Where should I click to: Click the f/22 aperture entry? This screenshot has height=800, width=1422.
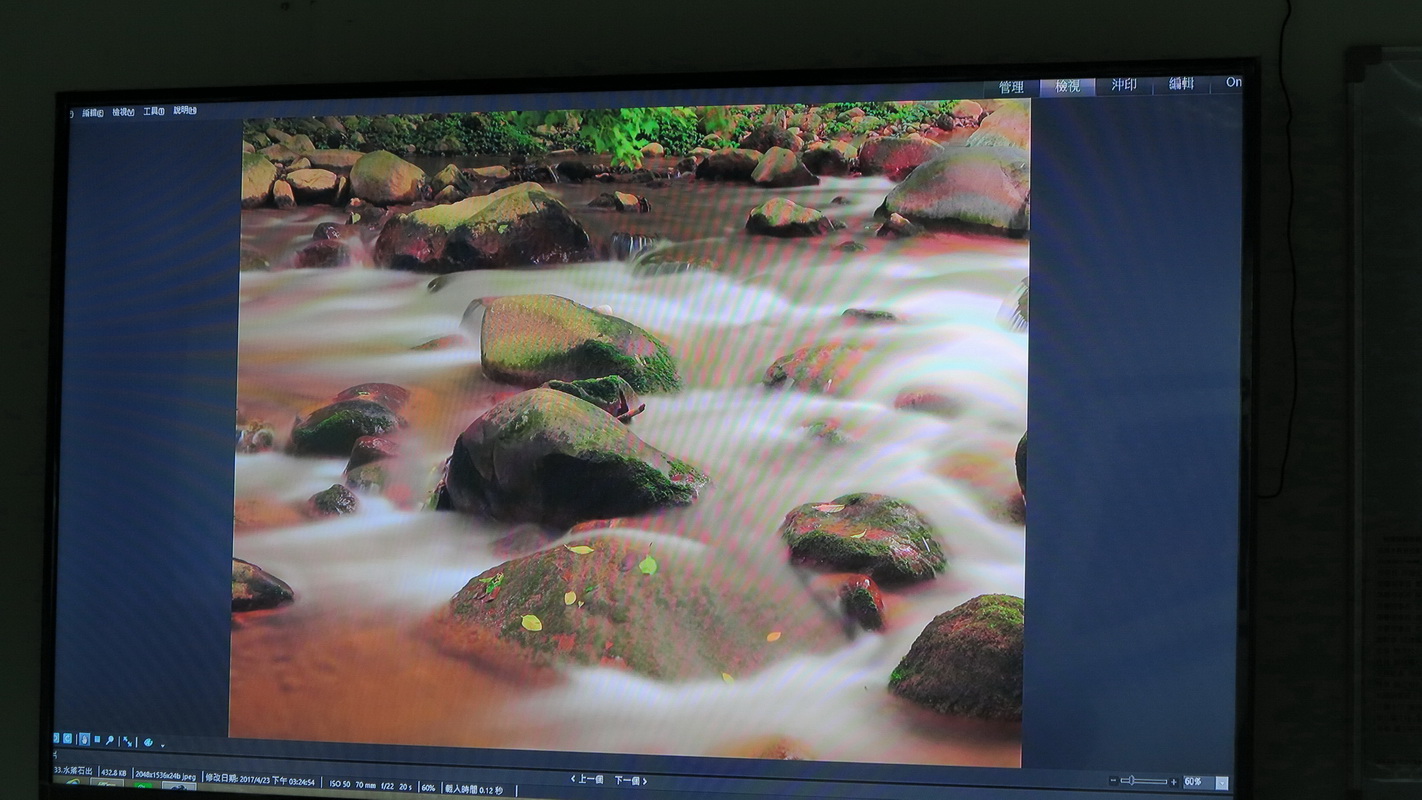point(387,786)
